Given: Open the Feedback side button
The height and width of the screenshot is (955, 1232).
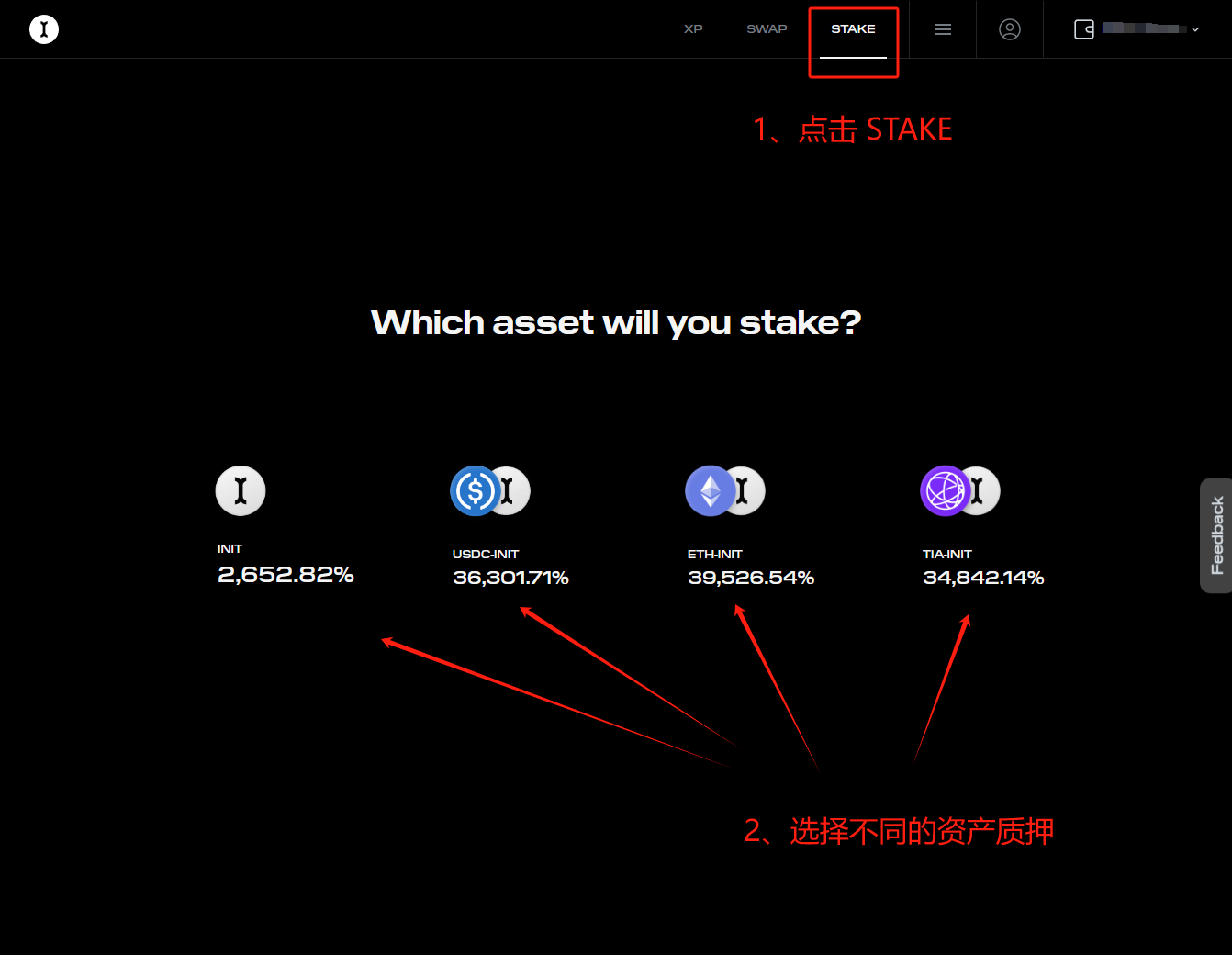Looking at the screenshot, I should (1216, 535).
